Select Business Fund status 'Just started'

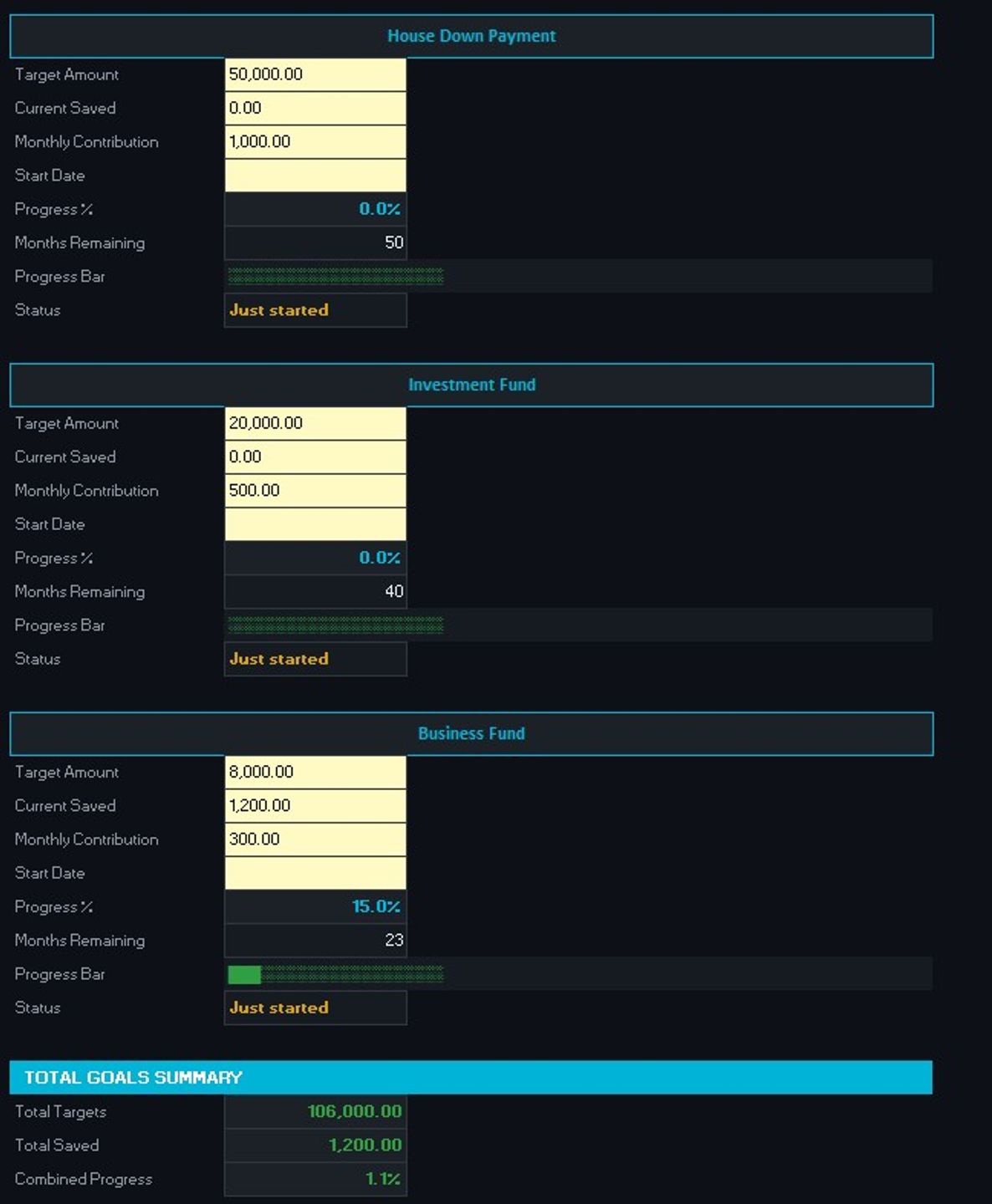(315, 1008)
